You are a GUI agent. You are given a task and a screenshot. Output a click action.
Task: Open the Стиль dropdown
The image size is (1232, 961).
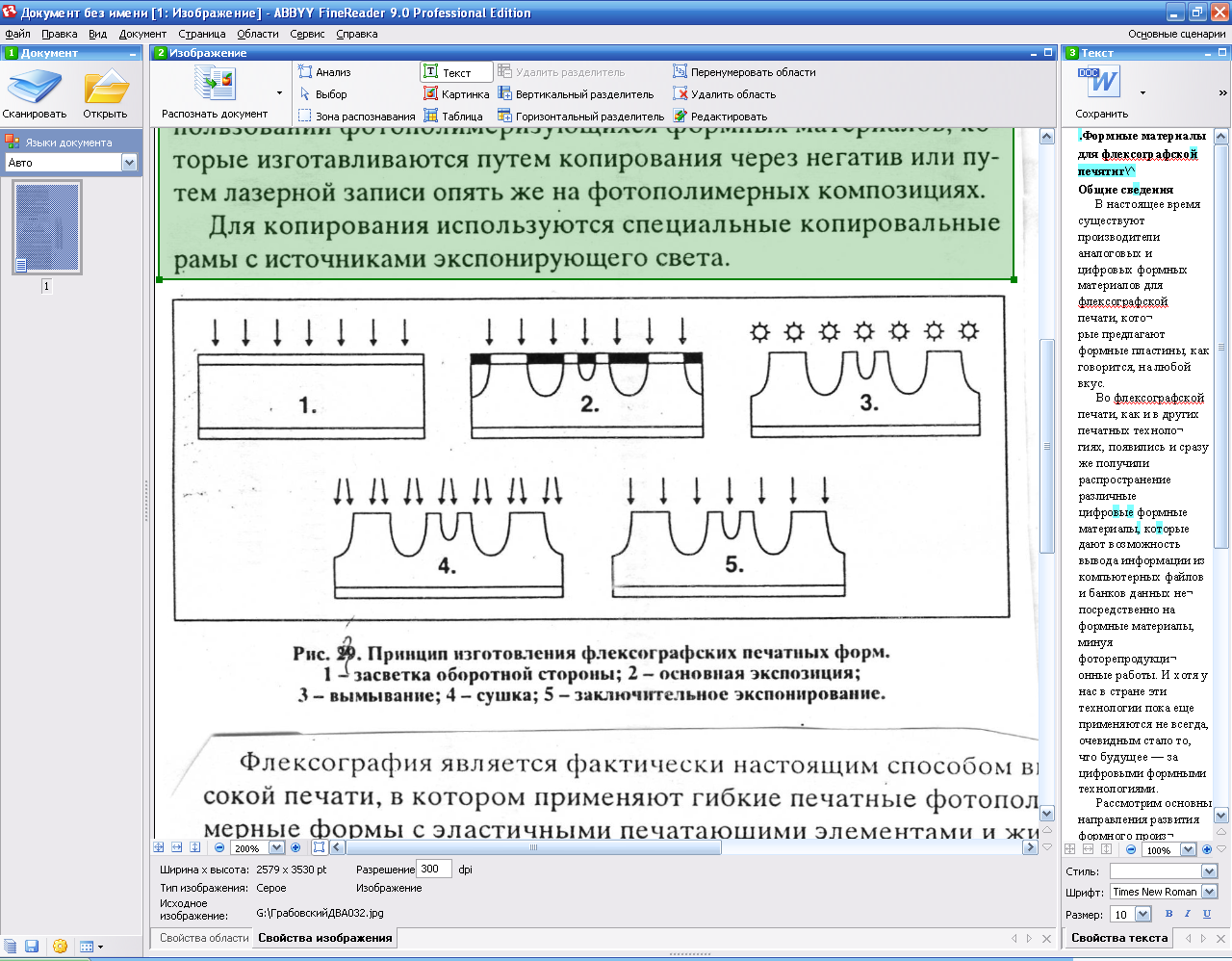[x=1210, y=870]
